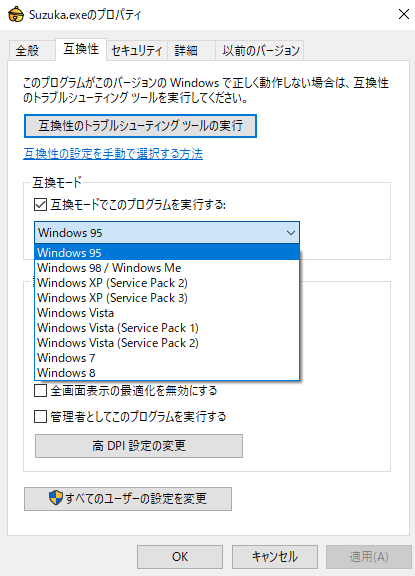415x576 pixels.
Task: Check 管理者としてこのプログラムを実行する
Action: 40,417
